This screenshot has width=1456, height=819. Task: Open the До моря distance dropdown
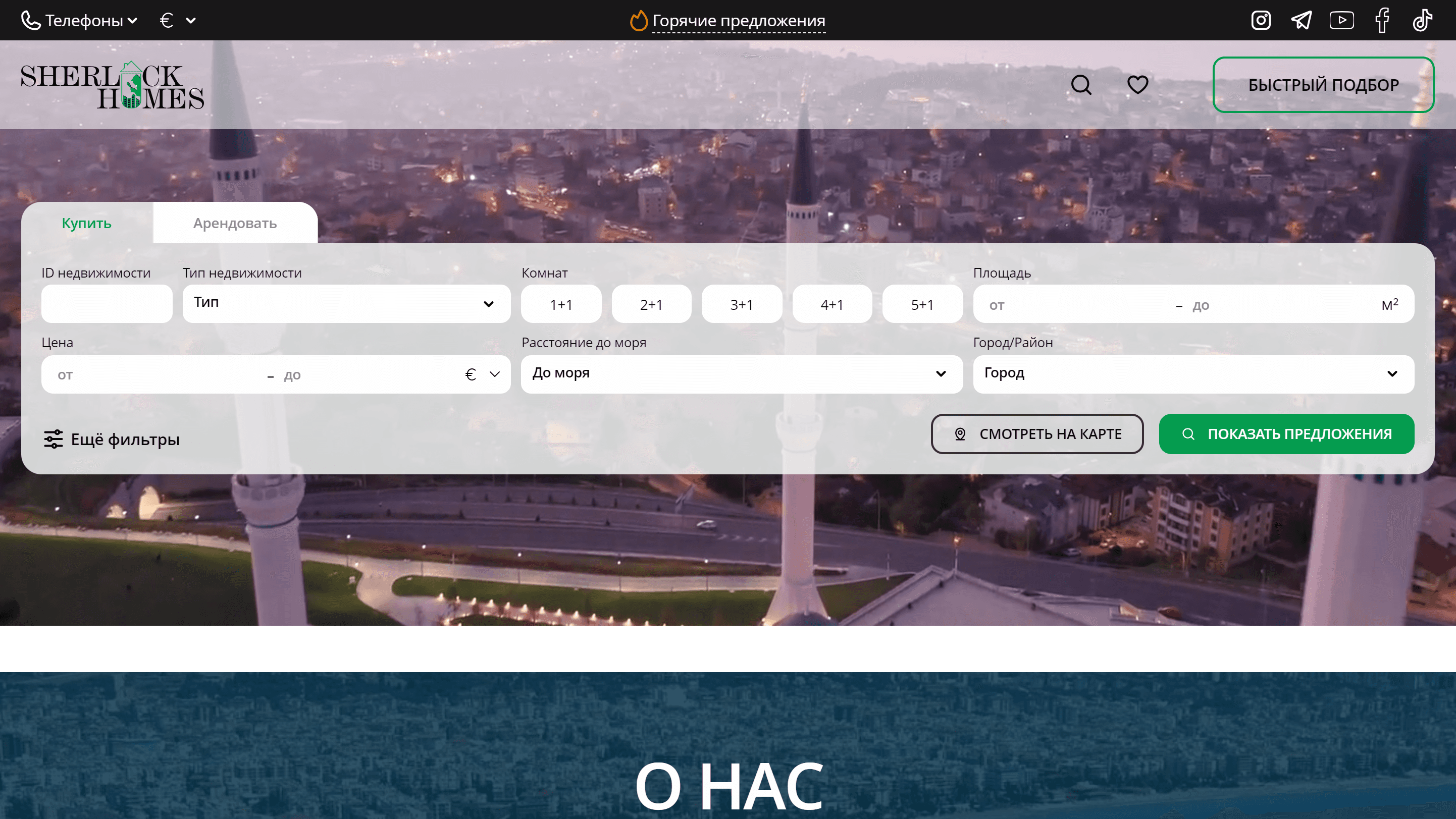click(x=742, y=374)
